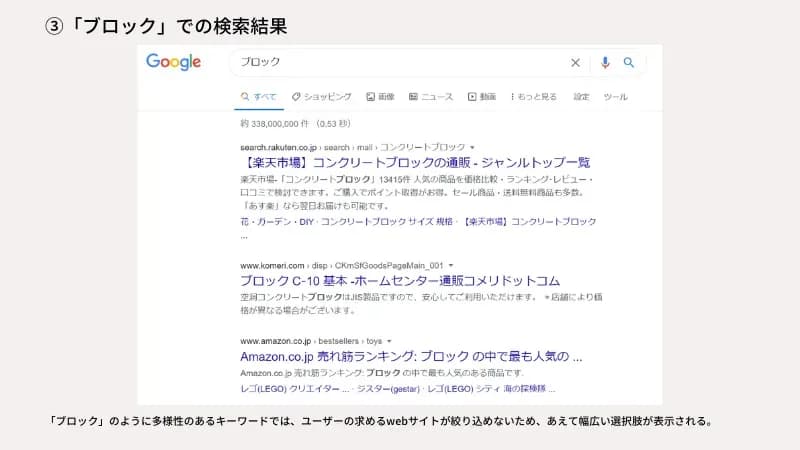The image size is (800, 450).
Task: Expand the もっと見る menu
Action: [x=534, y=96]
